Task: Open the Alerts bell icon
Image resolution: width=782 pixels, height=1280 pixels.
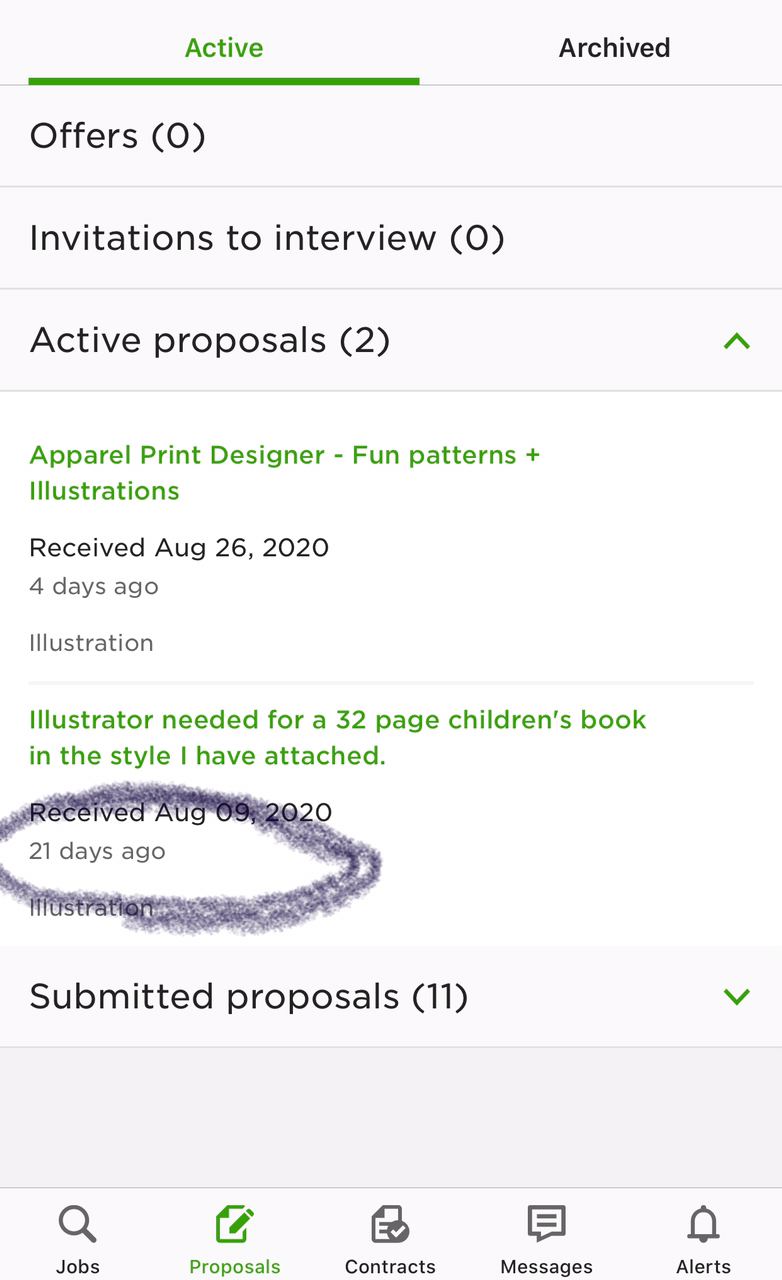Action: (x=703, y=1224)
